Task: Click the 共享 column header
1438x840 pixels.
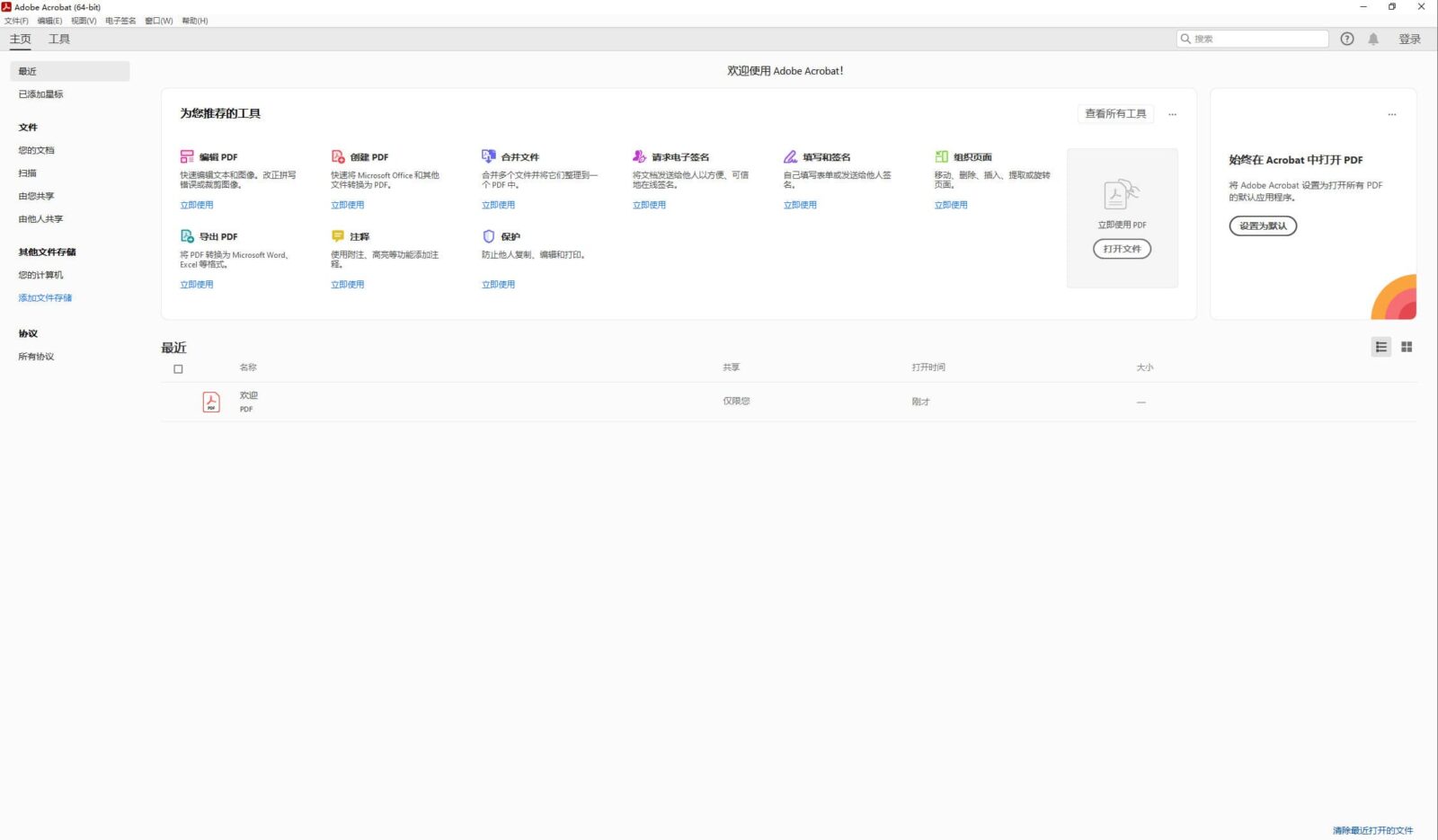Action: [x=732, y=367]
